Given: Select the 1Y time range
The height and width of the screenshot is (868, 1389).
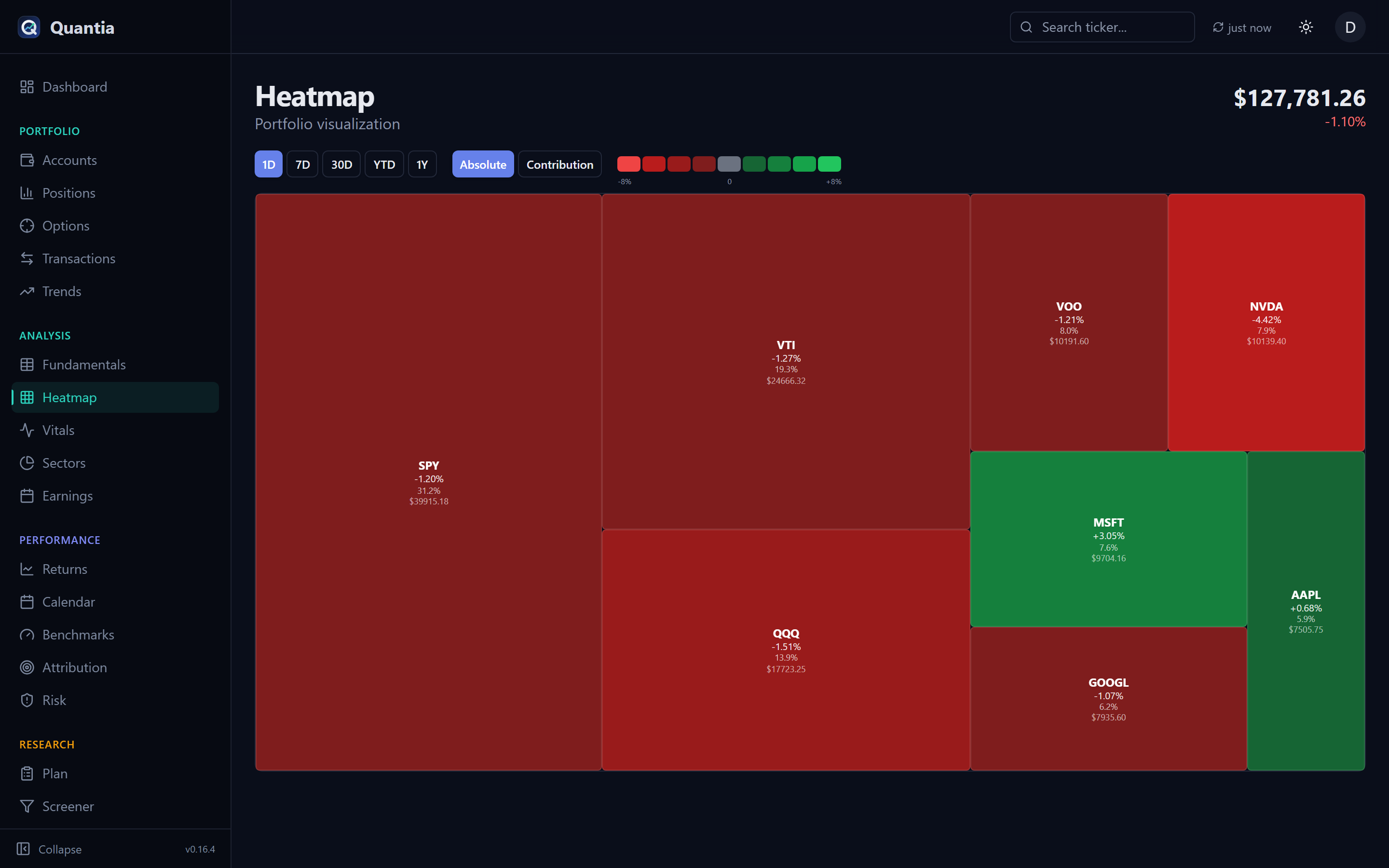Looking at the screenshot, I should (422, 164).
